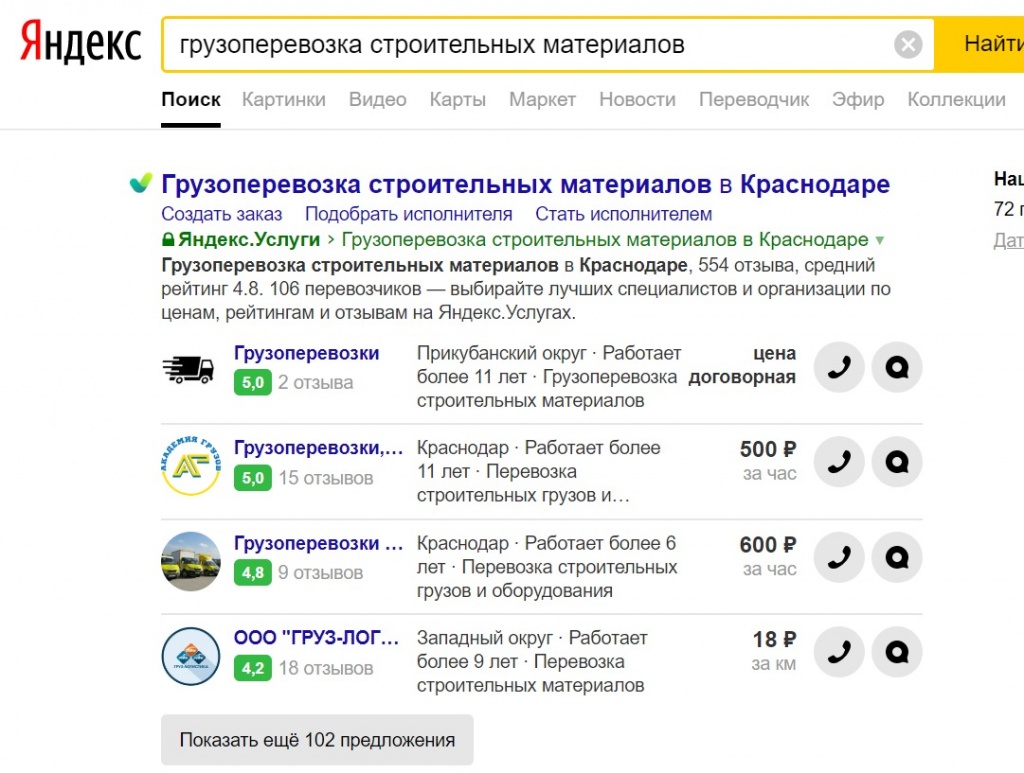The height and width of the screenshot is (773, 1024).
Task: Open the Маркет tab
Action: click(542, 99)
